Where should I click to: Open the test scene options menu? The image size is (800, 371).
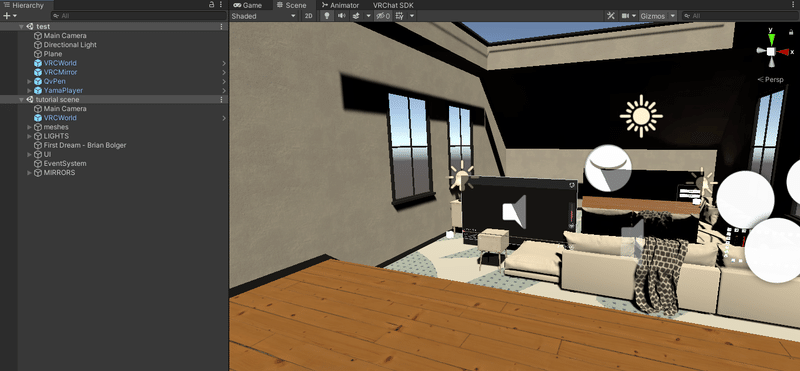pos(221,27)
